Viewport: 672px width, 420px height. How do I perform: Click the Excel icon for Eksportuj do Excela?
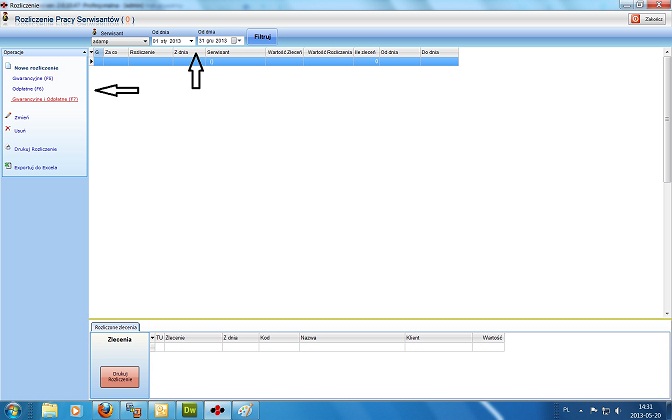click(8, 166)
